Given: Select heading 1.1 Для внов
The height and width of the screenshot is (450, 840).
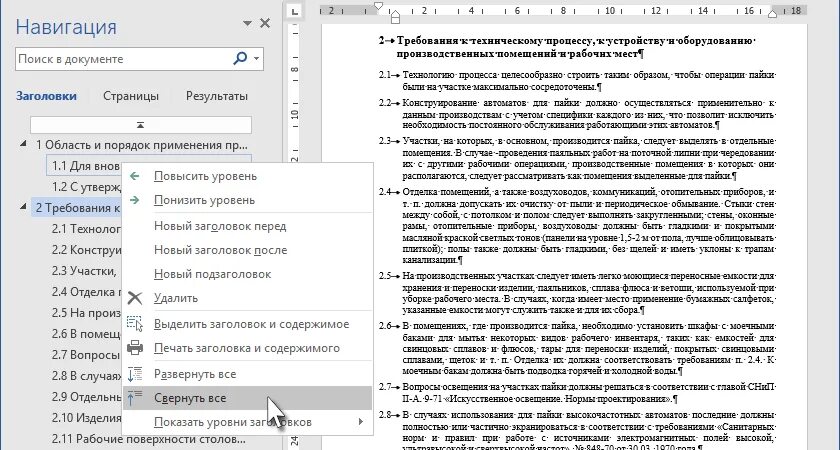Looking at the screenshot, I should 85,166.
